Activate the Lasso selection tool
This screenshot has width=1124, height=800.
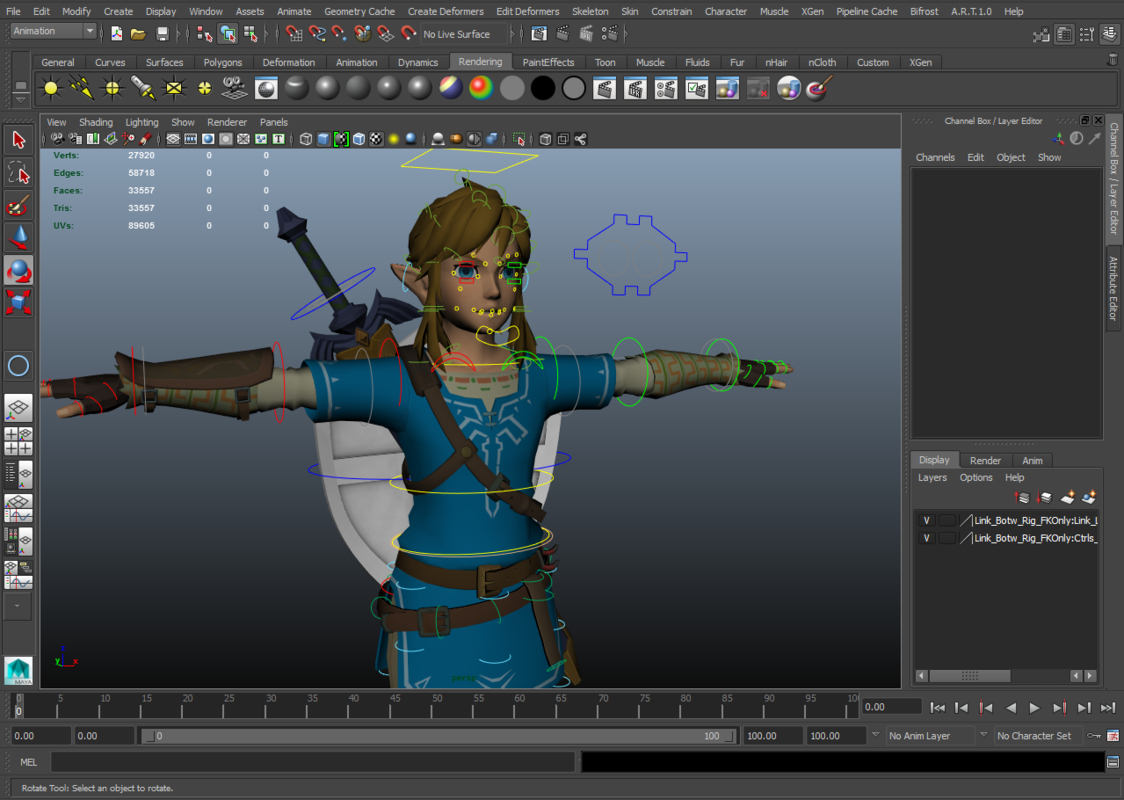point(18,172)
